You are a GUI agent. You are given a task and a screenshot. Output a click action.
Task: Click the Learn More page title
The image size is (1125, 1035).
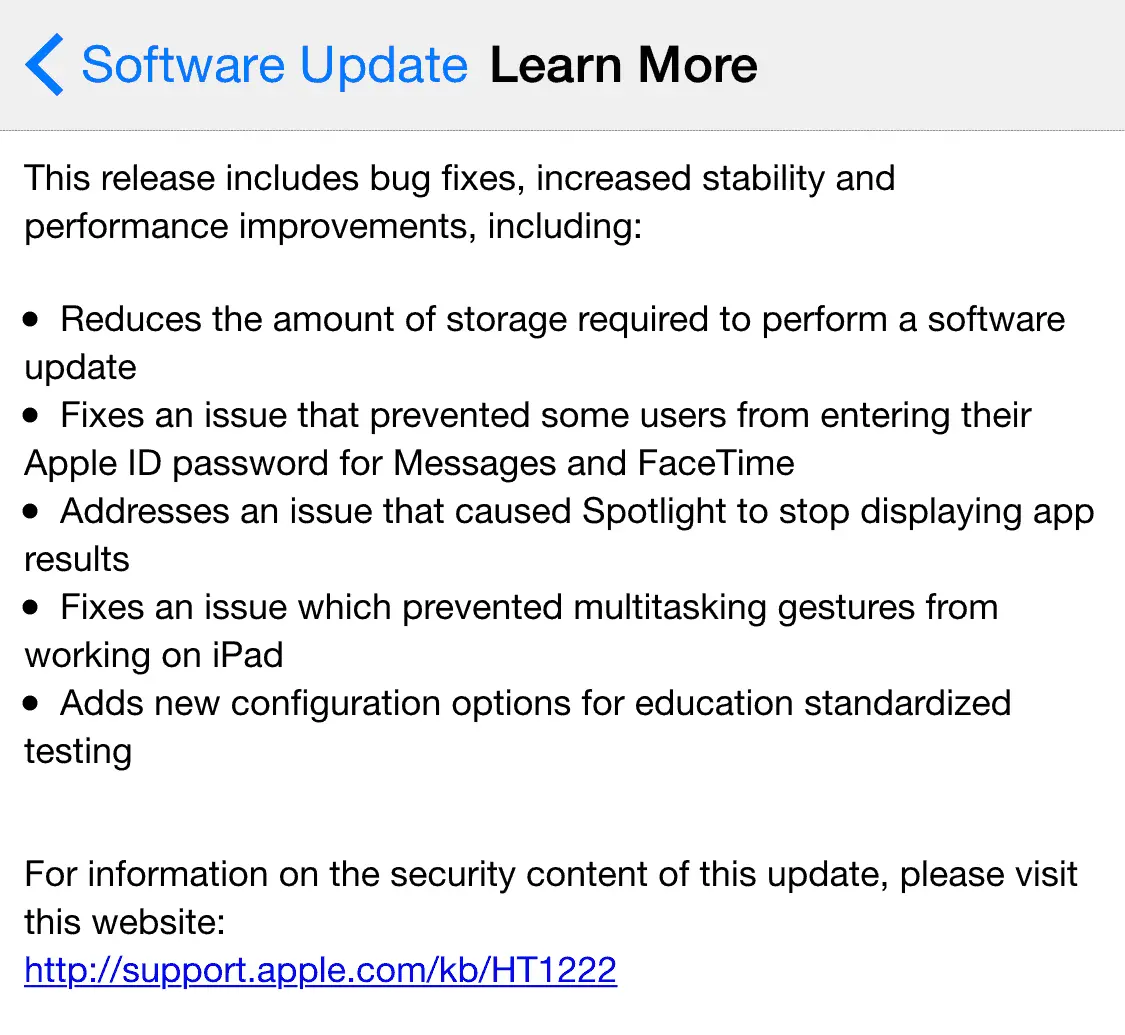623,65
